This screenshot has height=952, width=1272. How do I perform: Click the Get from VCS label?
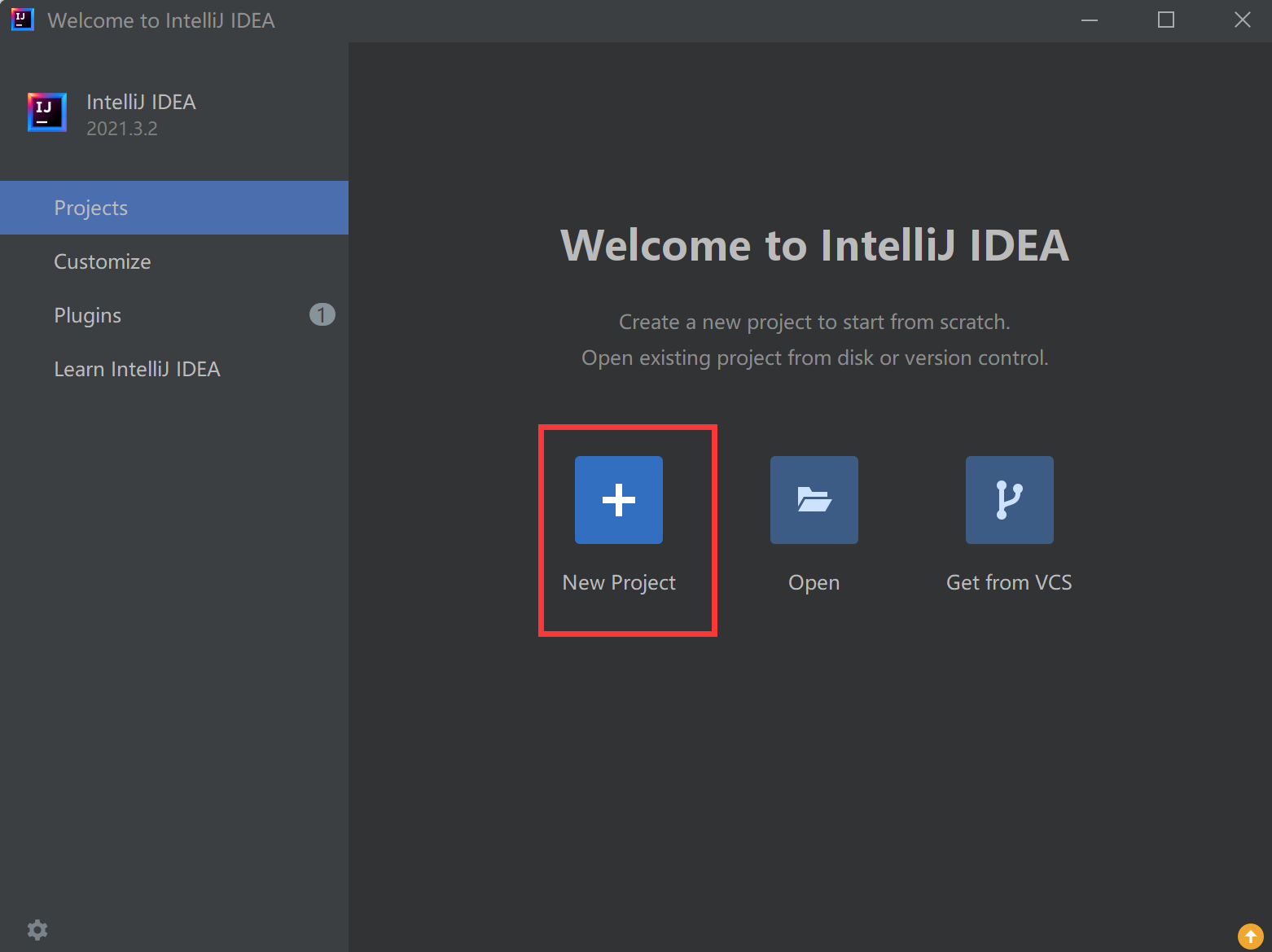pos(1009,583)
